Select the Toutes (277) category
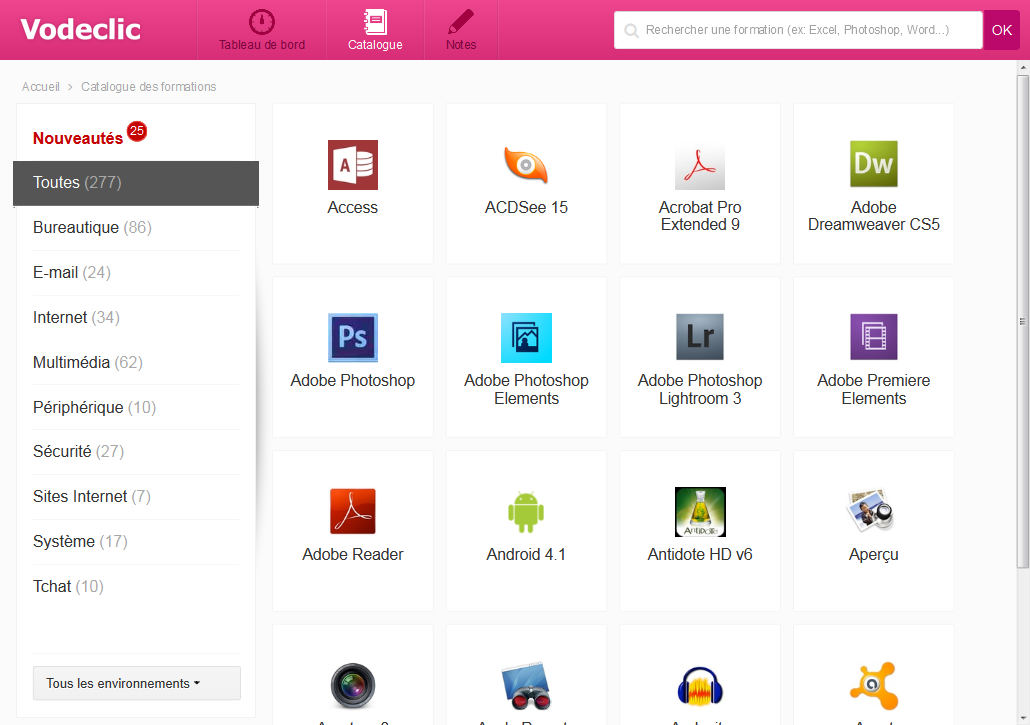The width and height of the screenshot is (1030, 725). coord(136,183)
